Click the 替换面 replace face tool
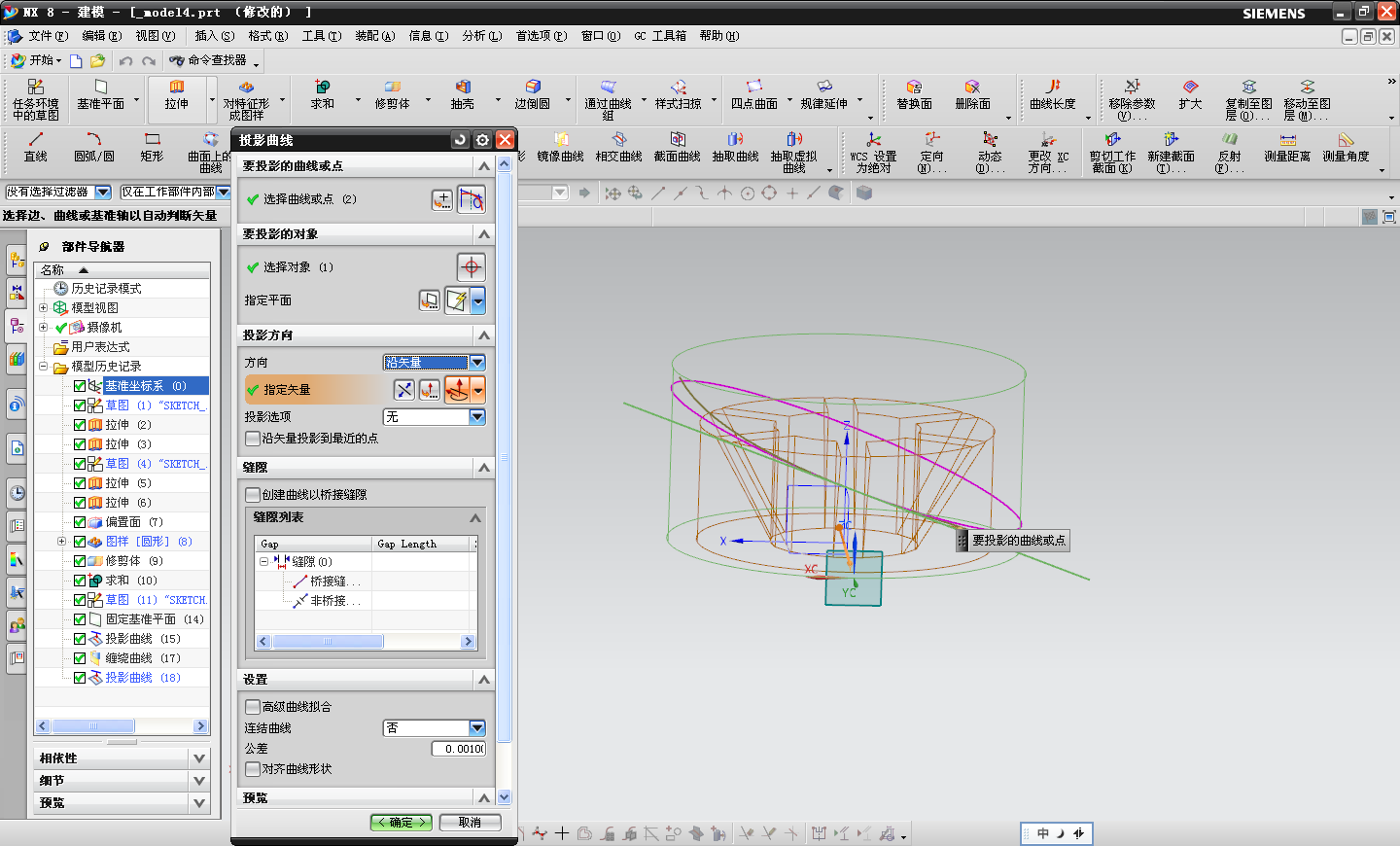1400x846 pixels. point(914,95)
